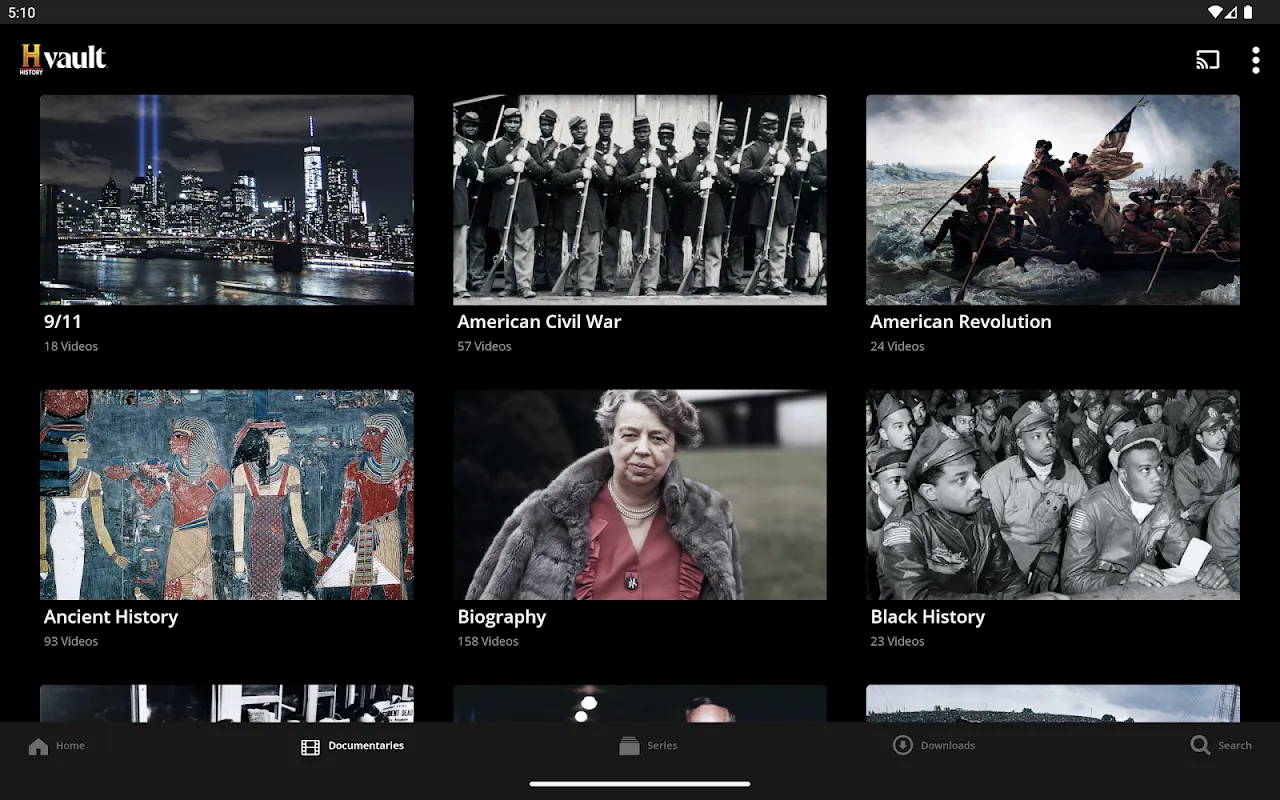Open the Ancient History Egyptian mural thumbnail
This screenshot has height=800, width=1280.
pos(227,495)
